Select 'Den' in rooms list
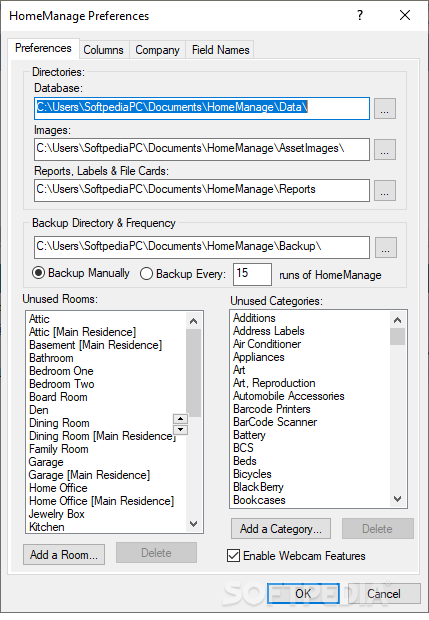 pyautogui.click(x=39, y=410)
